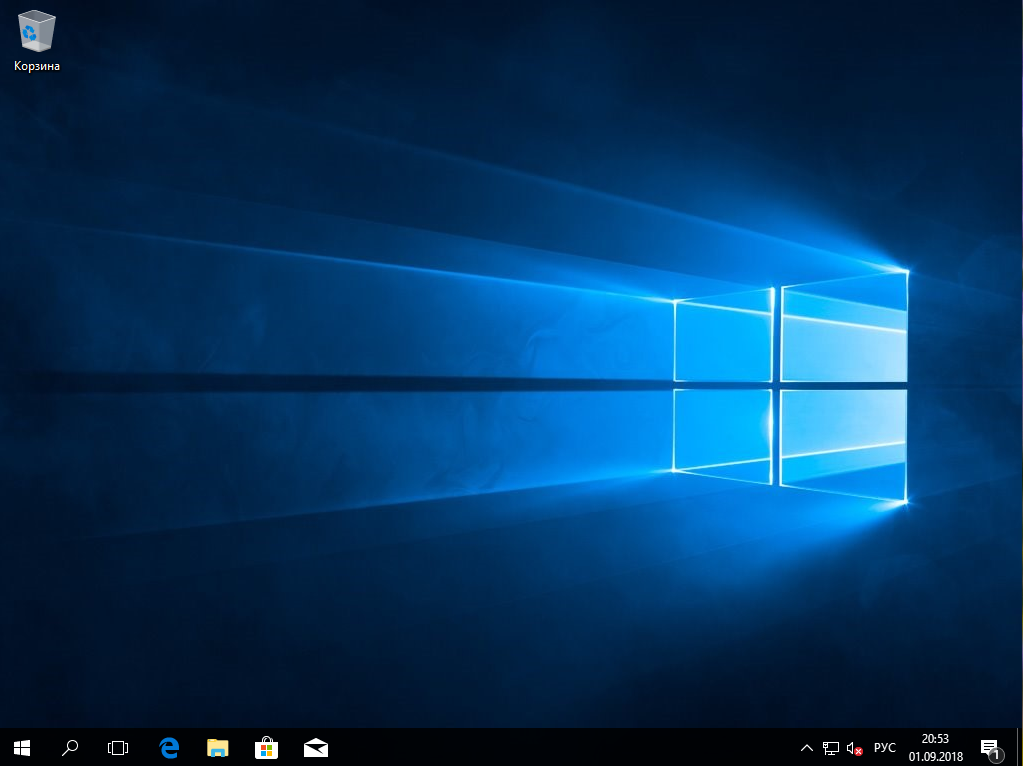Launch Microsoft Edge from the taskbar

pos(169,747)
